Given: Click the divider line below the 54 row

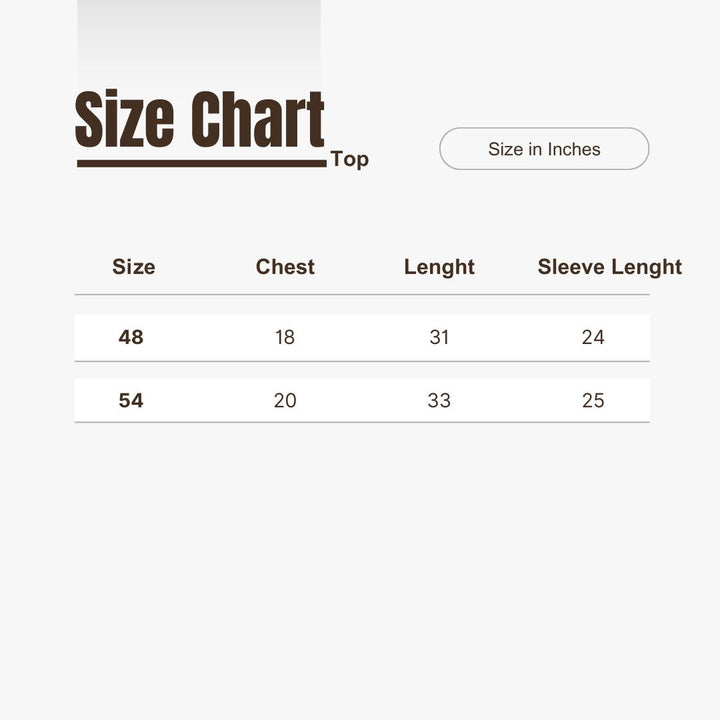Looking at the screenshot, I should (361, 422).
